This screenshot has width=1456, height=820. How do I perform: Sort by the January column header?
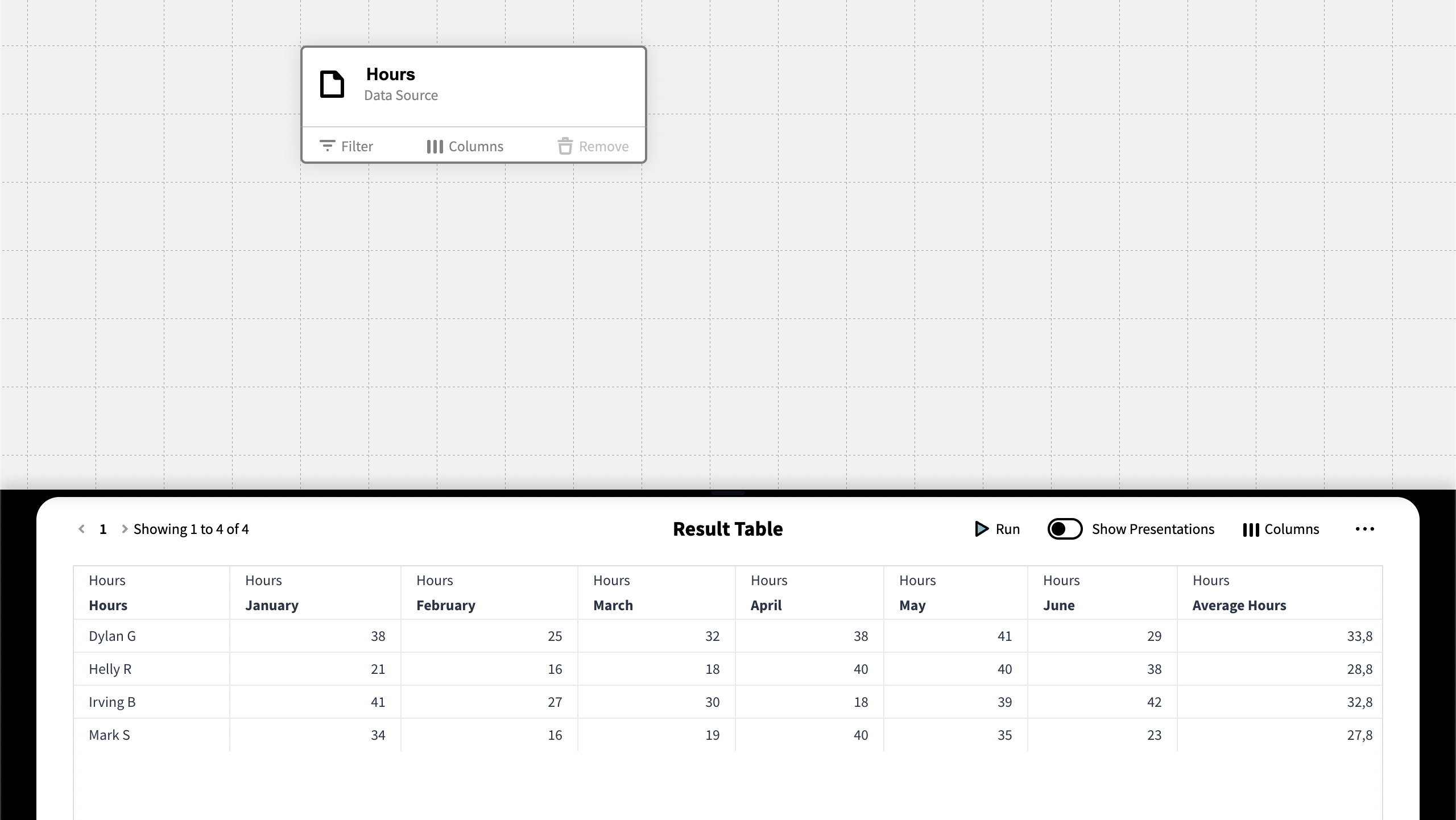point(272,605)
